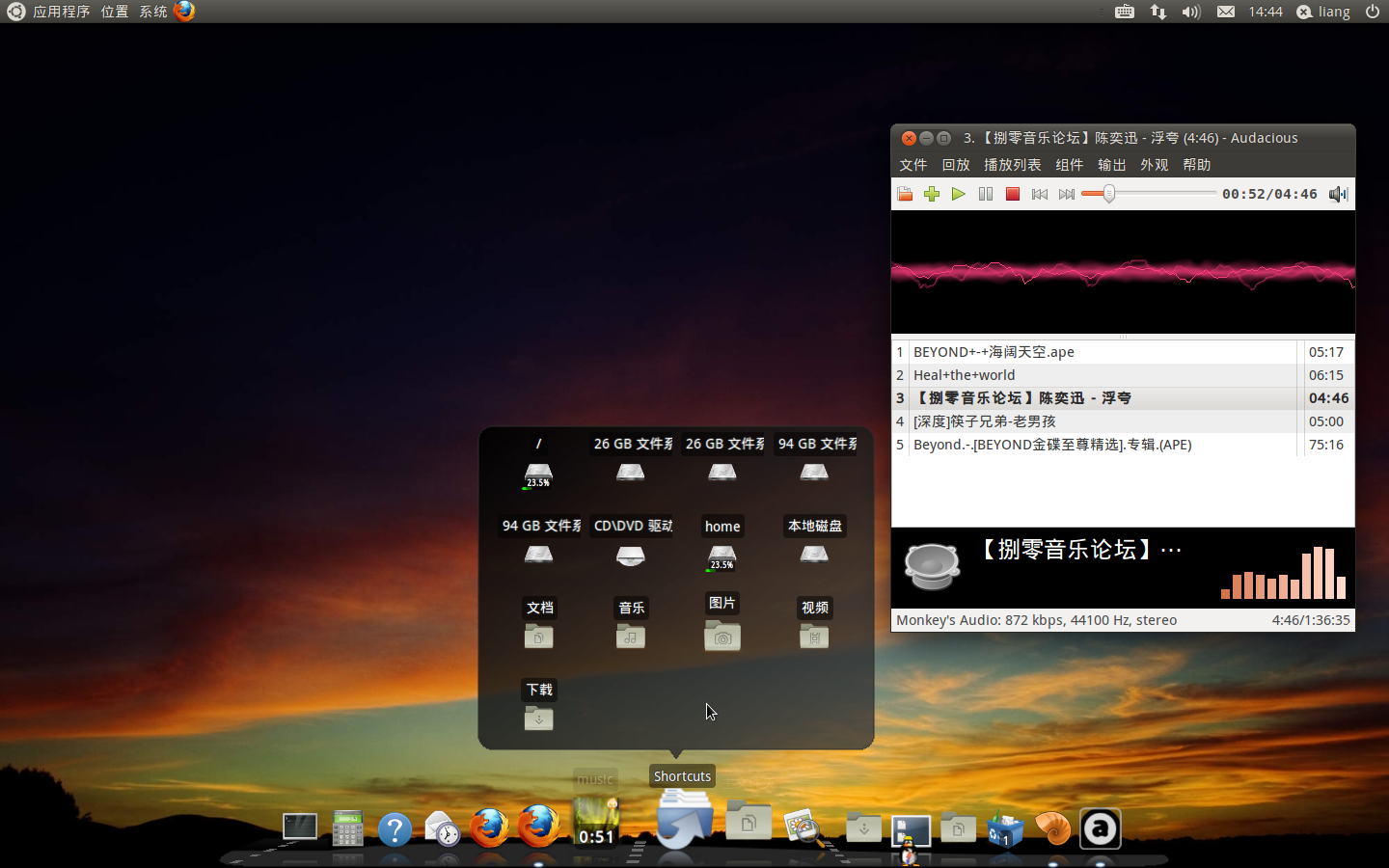Open the 播放列表 menu

click(x=1013, y=165)
